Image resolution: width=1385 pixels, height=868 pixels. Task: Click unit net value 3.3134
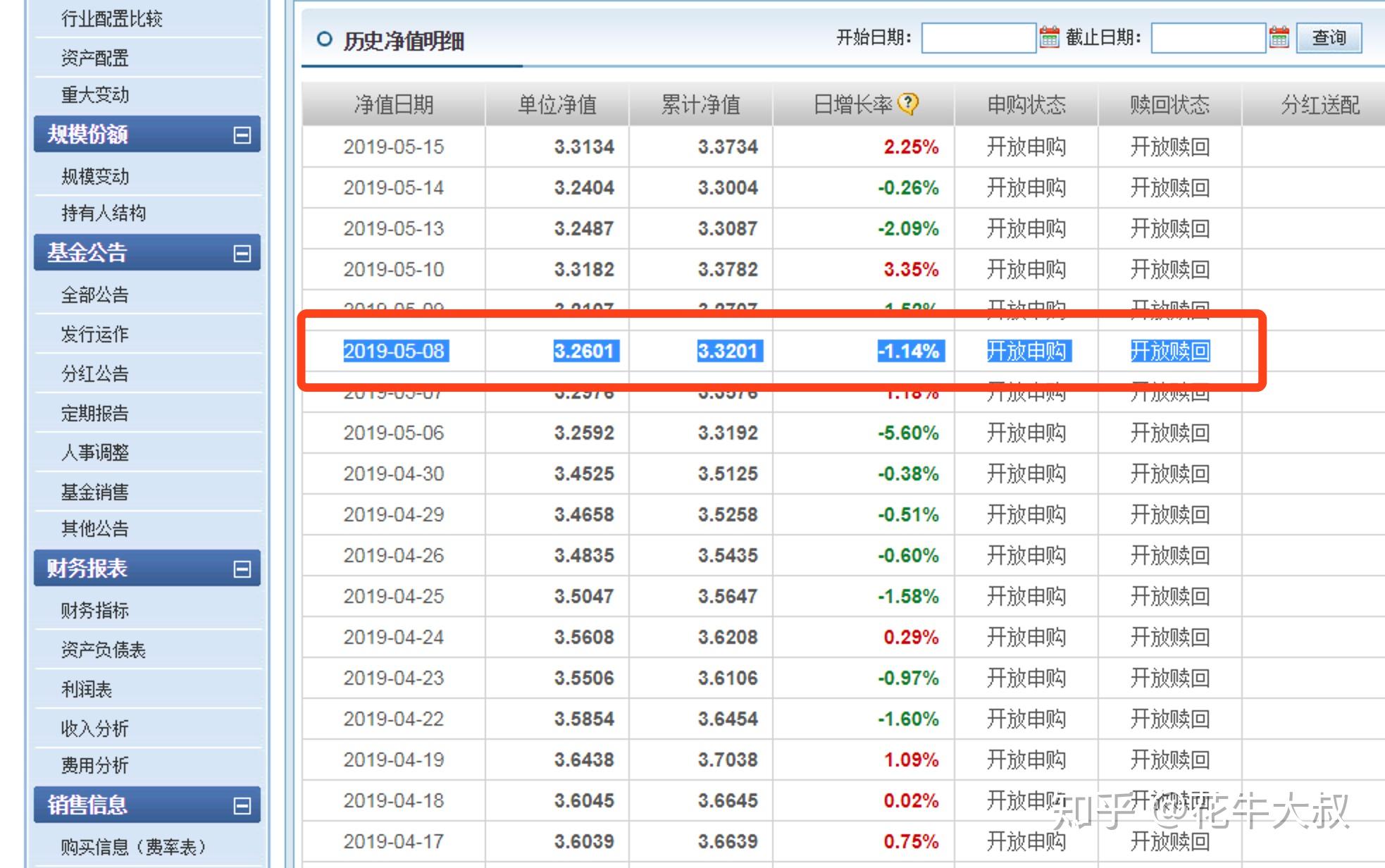coord(584,147)
